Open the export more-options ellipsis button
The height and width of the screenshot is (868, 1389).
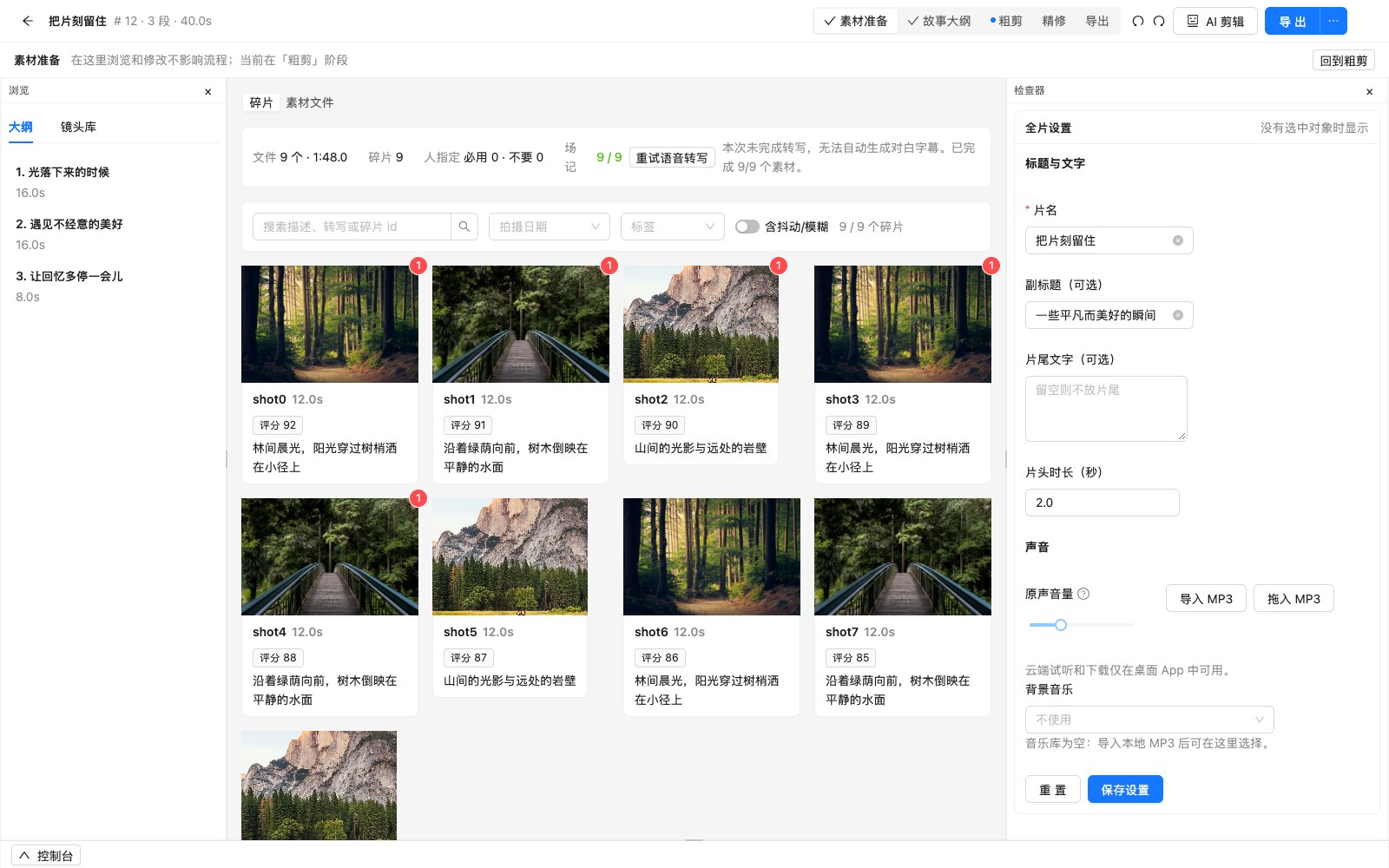click(1333, 21)
